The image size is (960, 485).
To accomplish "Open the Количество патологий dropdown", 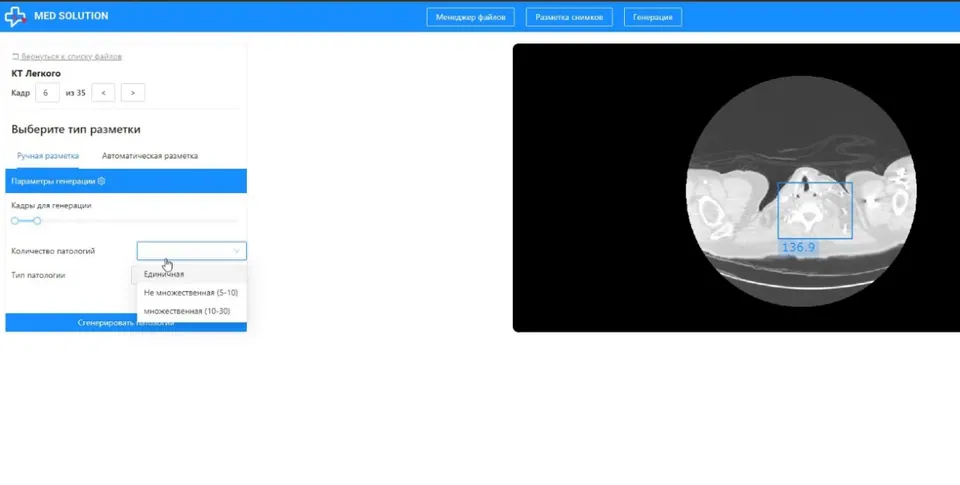I will coord(192,251).
